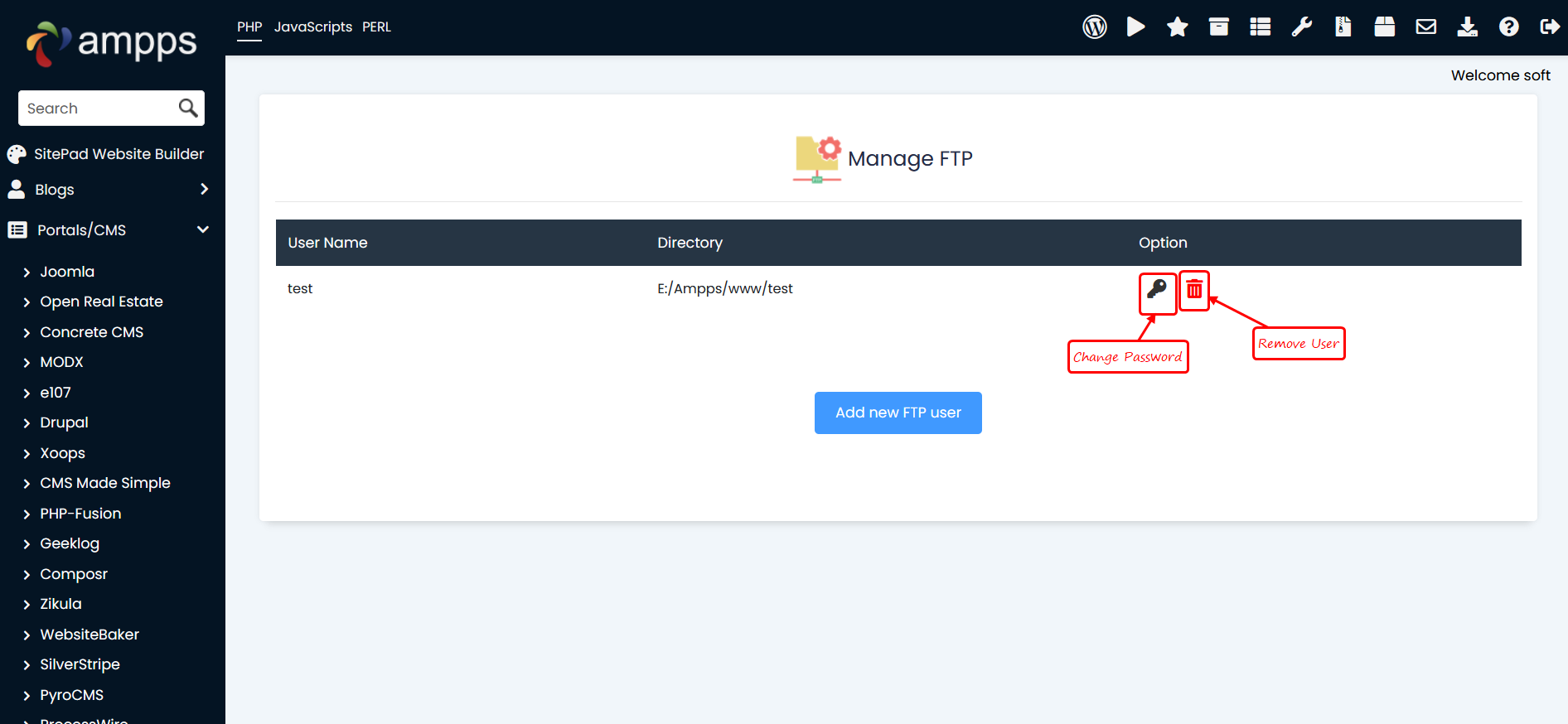
Task: Click the archive box icon
Action: [x=1219, y=27]
